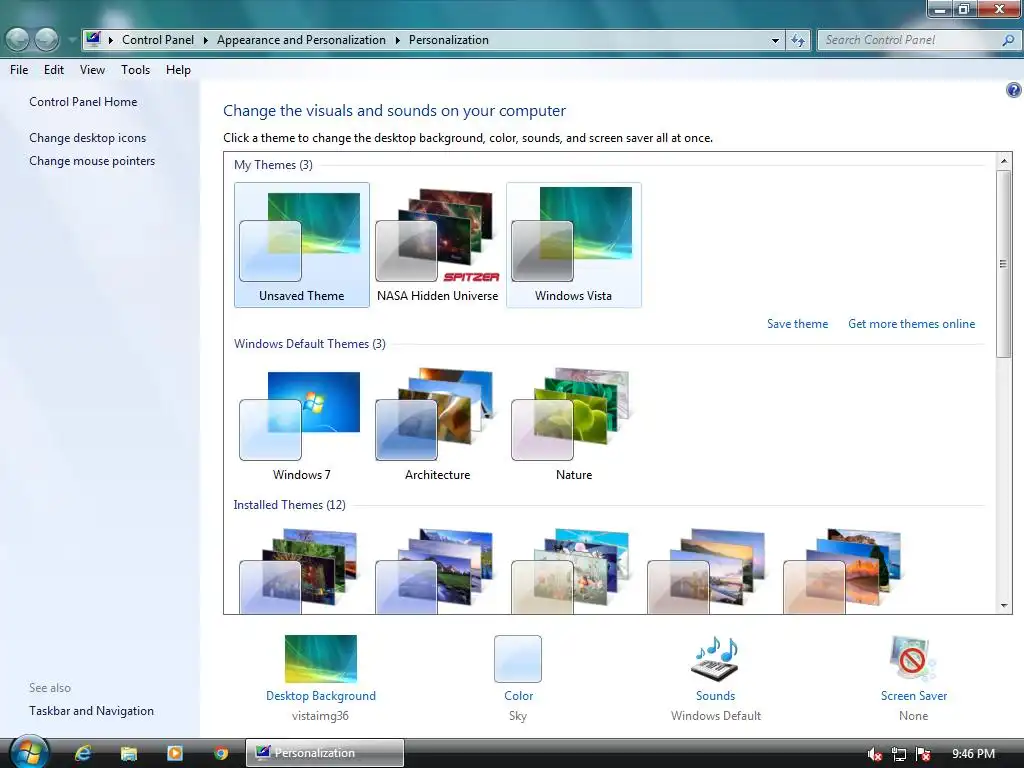Expand breadcrumb arrow after Control Panel
This screenshot has width=1024, height=768.
205,40
